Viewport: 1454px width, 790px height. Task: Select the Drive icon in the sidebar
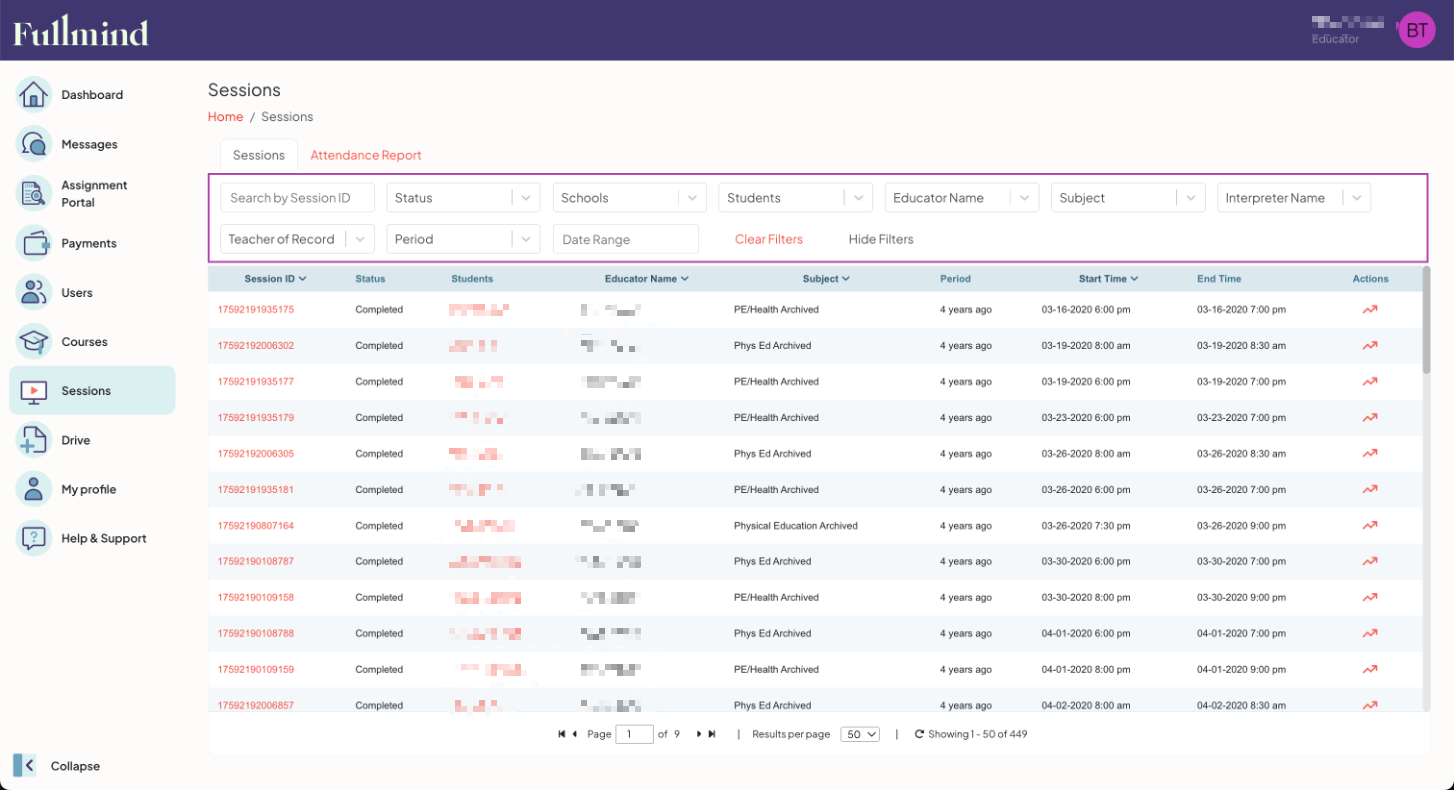click(x=35, y=440)
